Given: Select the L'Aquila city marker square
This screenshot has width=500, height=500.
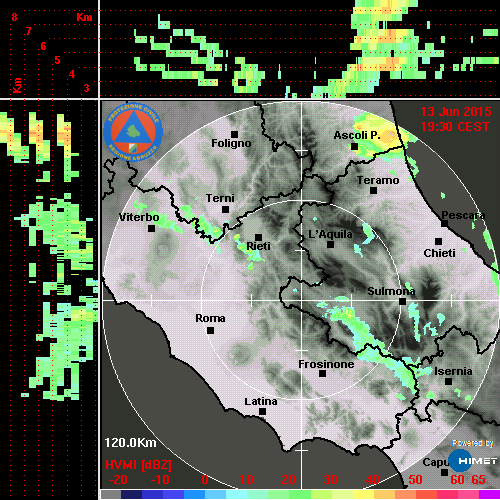Looking at the screenshot, I should click(330, 244).
